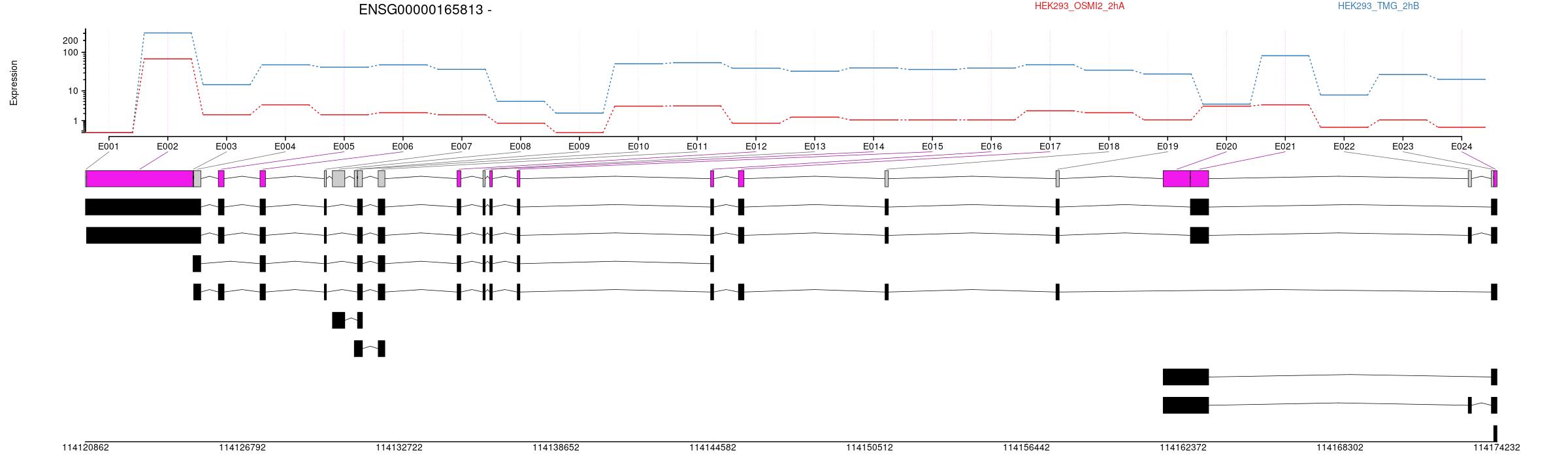Click the y-axis tick value 200
The height and width of the screenshot is (457, 1568).
[x=70, y=40]
